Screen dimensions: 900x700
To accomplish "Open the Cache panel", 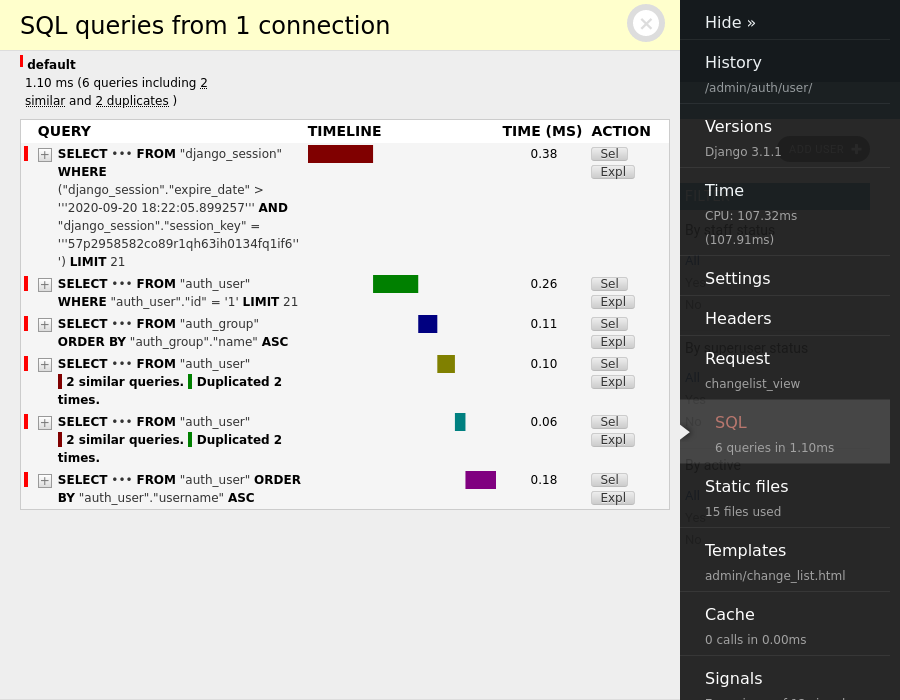I will point(729,615).
